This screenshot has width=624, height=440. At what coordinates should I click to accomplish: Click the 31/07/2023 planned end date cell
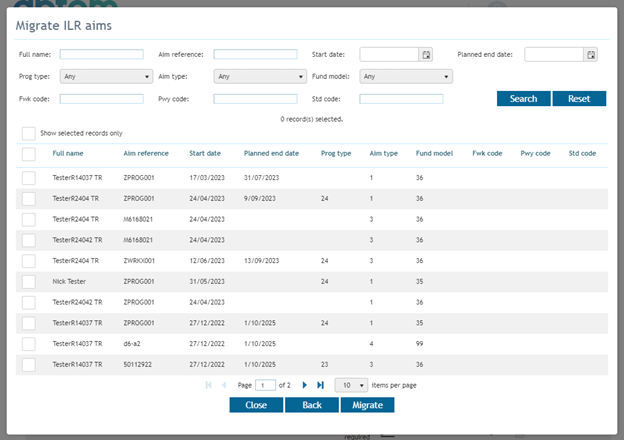(x=261, y=178)
